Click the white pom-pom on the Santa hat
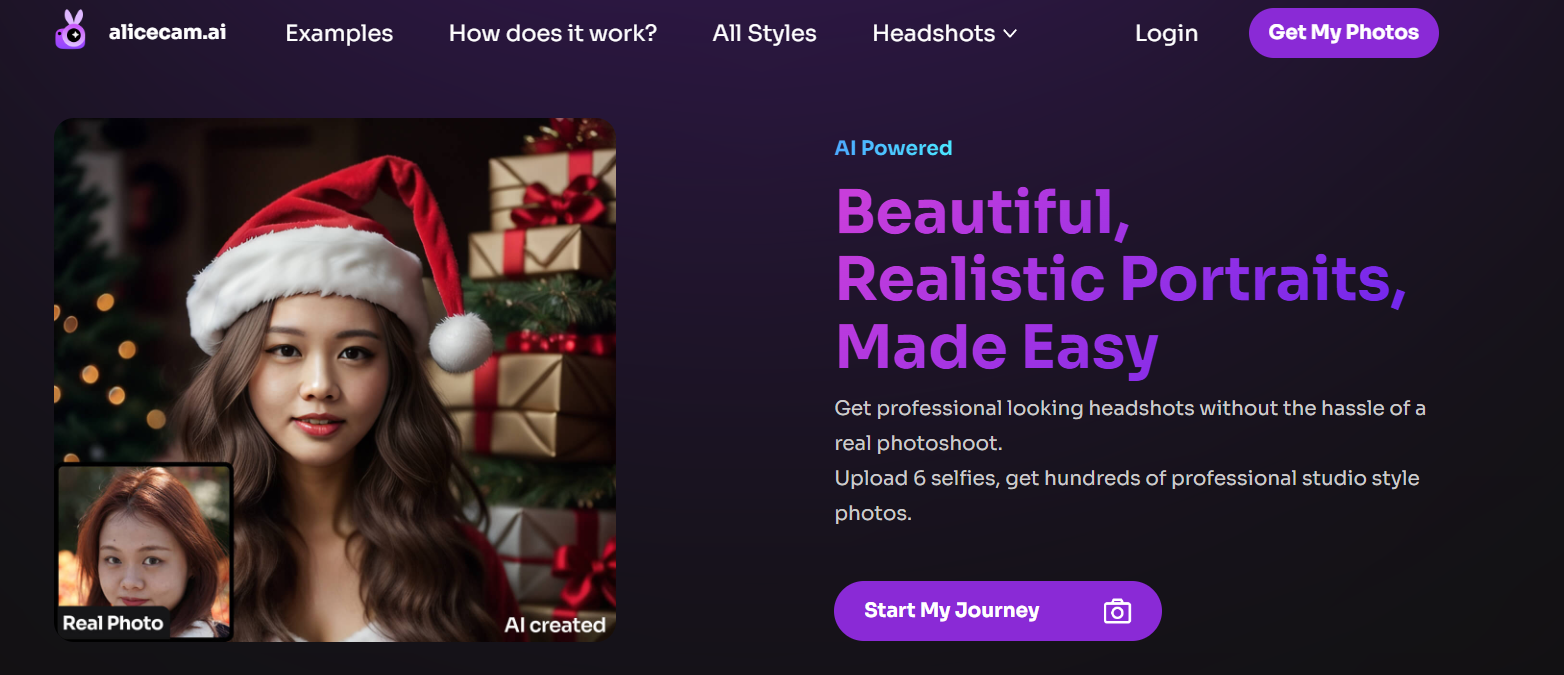The width and height of the screenshot is (1564, 675). [x=460, y=341]
